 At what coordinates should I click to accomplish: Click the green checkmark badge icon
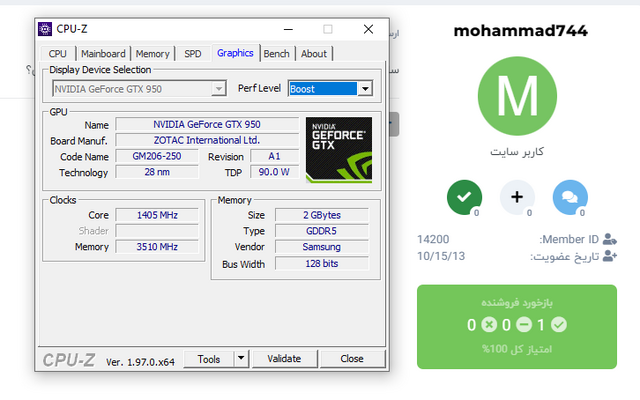(462, 198)
